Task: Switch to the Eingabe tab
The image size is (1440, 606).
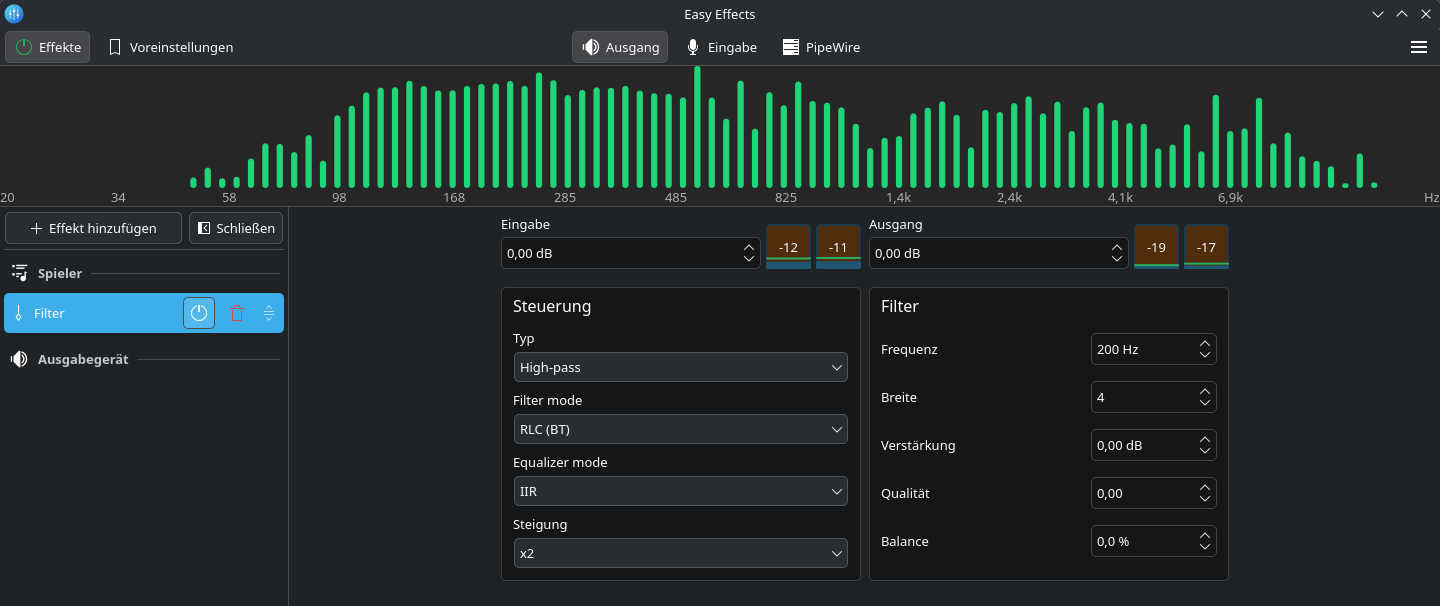Action: pyautogui.click(x=721, y=47)
